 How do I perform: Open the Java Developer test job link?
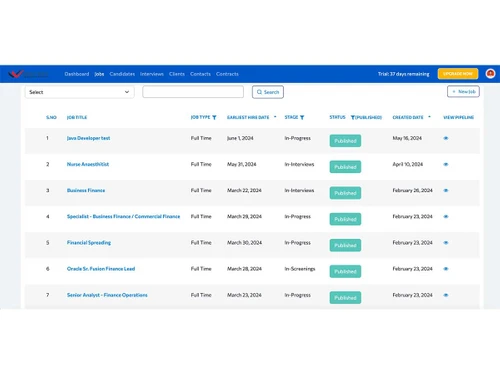tap(88, 138)
